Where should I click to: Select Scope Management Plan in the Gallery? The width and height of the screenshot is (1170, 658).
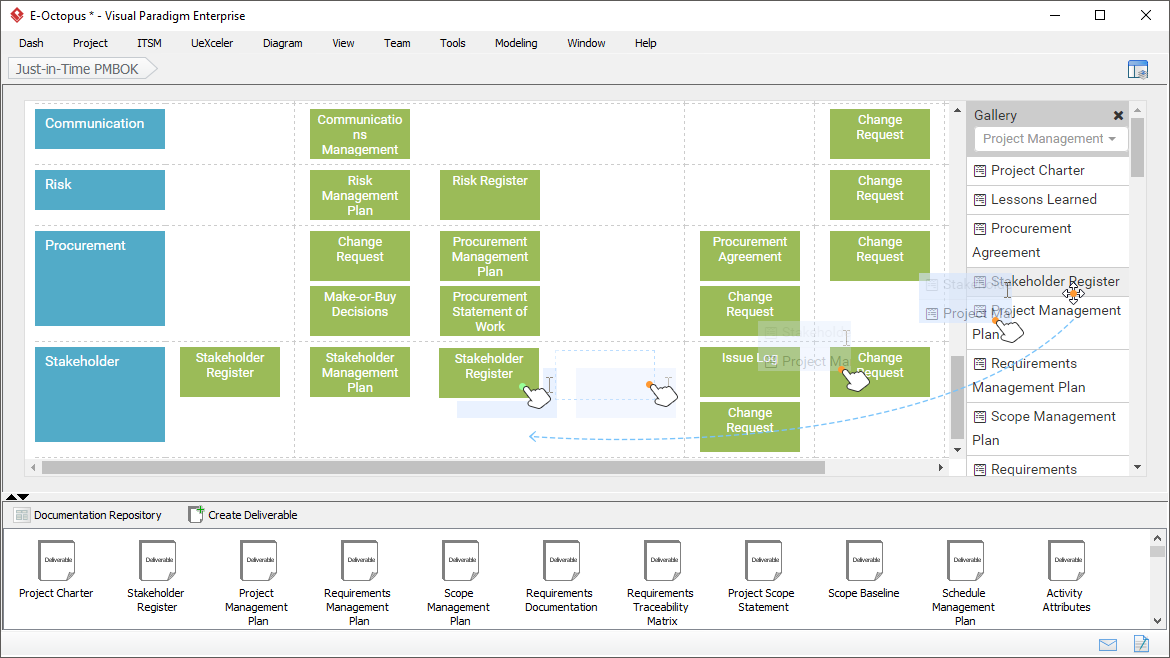1045,428
